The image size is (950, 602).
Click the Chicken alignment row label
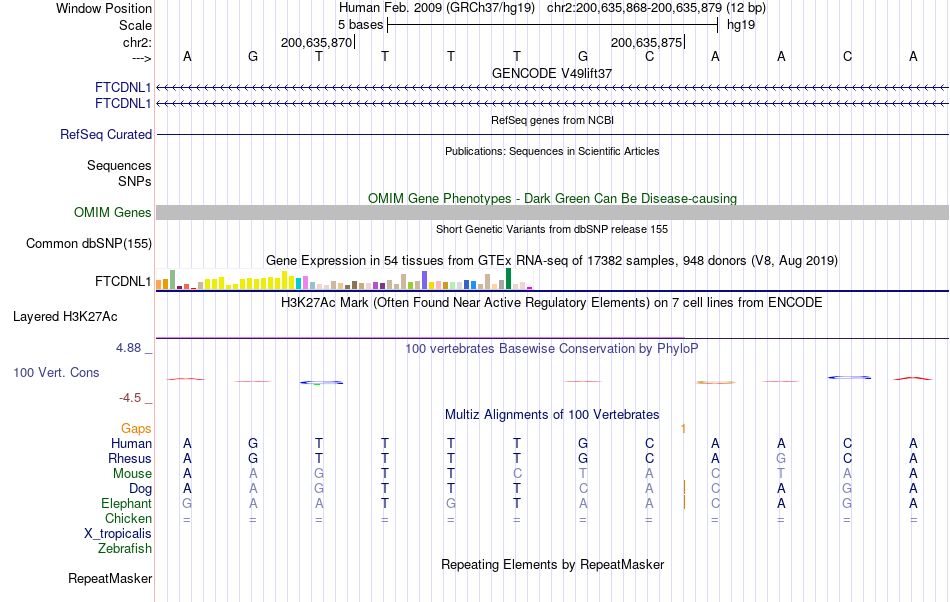pyautogui.click(x=128, y=518)
